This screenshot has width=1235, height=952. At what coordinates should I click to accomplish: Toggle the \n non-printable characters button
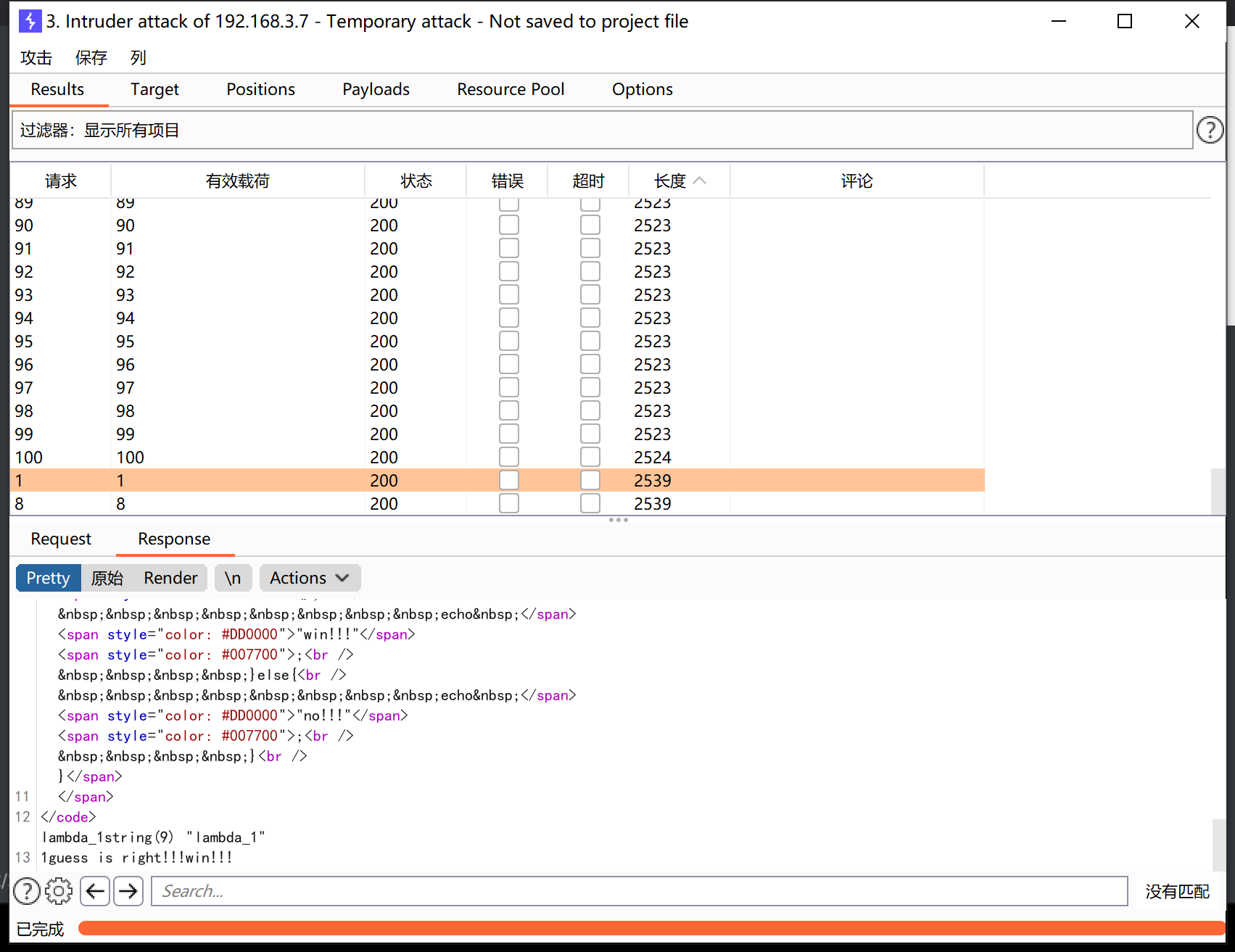[233, 578]
